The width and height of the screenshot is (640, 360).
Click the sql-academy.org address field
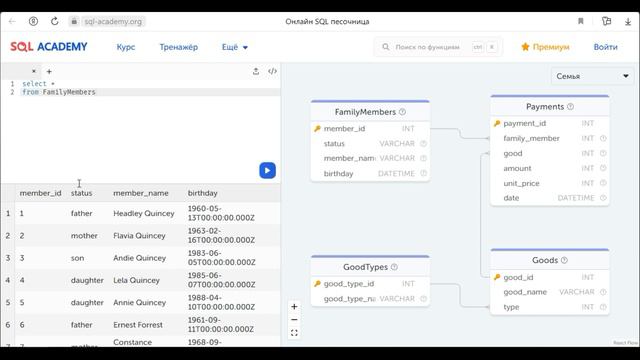pyautogui.click(x=113, y=21)
